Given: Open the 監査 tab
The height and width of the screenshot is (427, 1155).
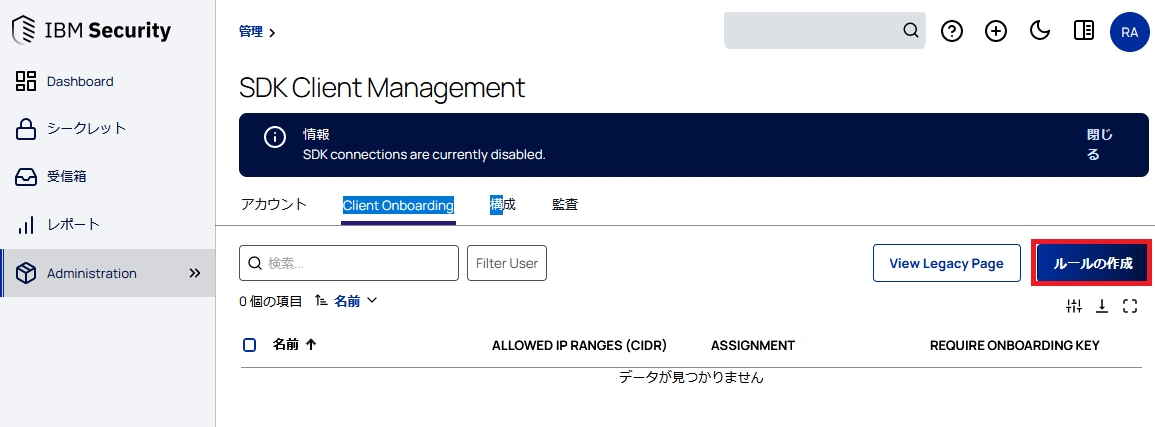Looking at the screenshot, I should pos(565,205).
